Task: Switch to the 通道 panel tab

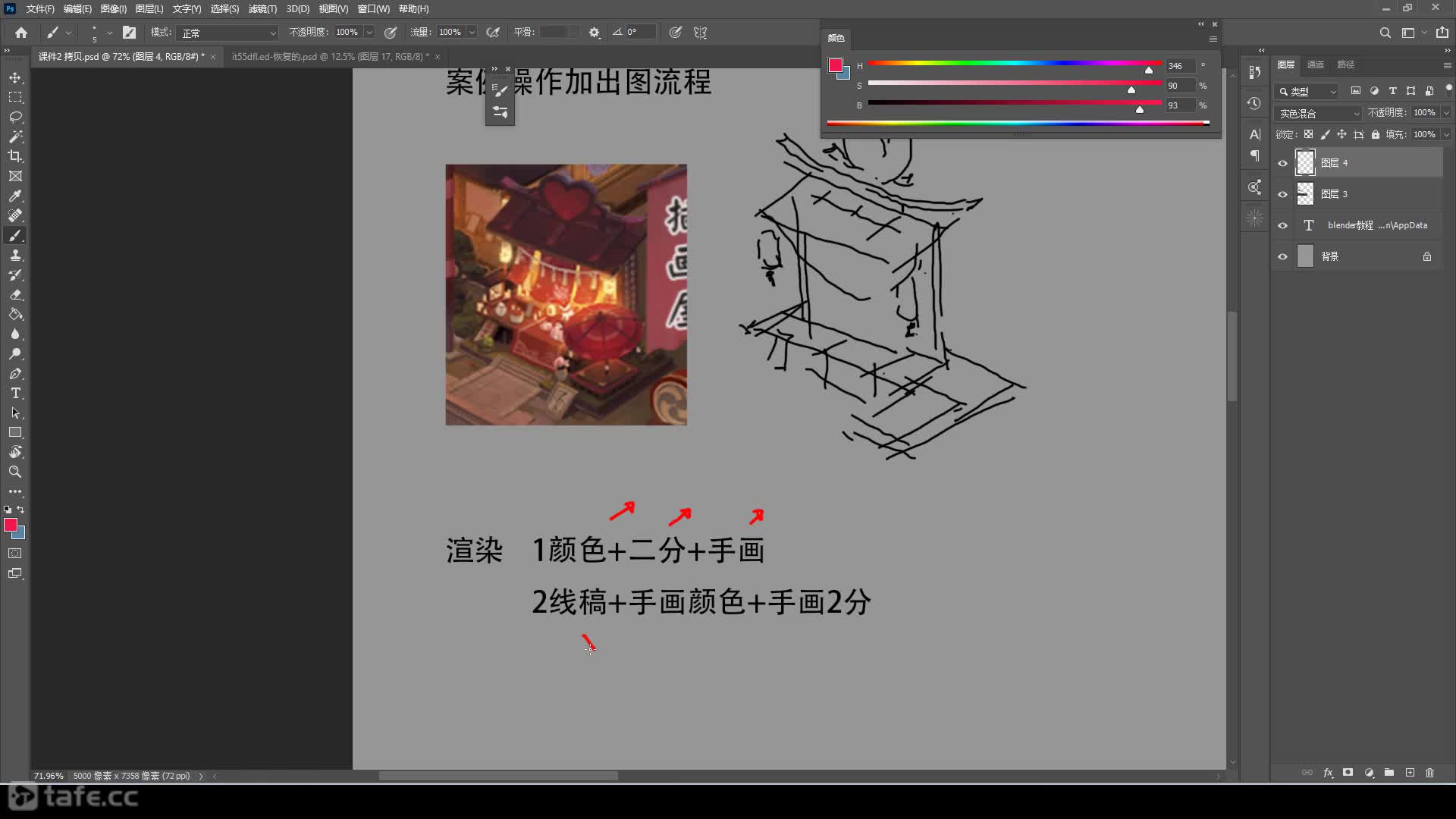Action: click(1315, 64)
